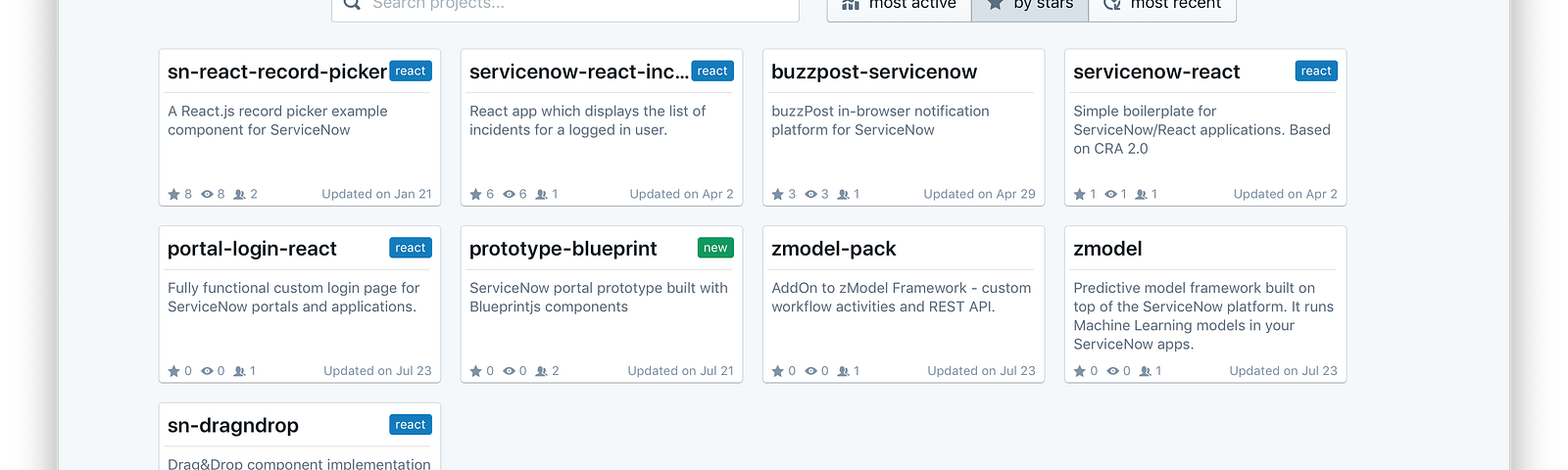
Task: Click watchers eye icon on buzzpost-servicenow card
Action: tap(810, 194)
